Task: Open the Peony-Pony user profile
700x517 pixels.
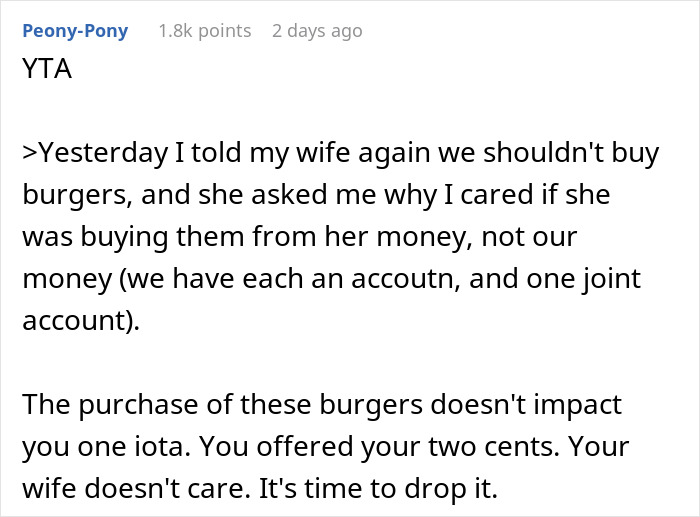Action: (74, 31)
